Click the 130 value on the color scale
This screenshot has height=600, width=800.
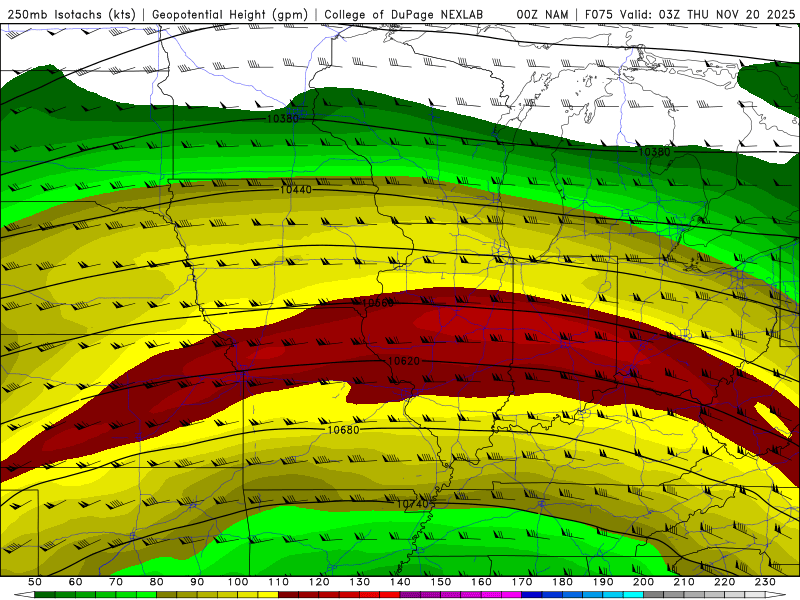pyautogui.click(x=360, y=582)
